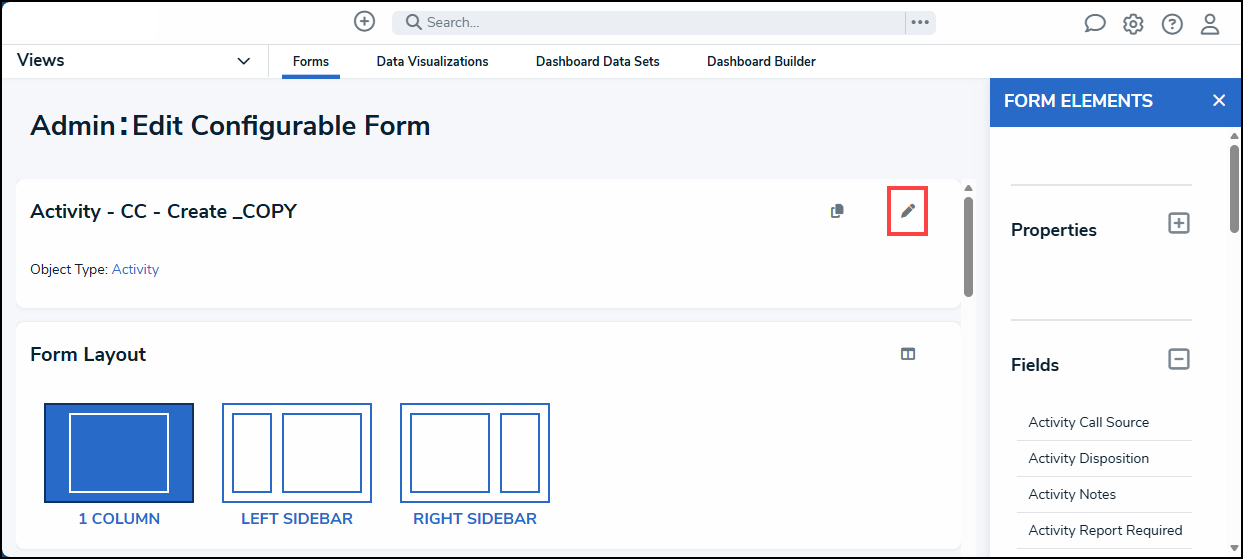Screen dimensions: 1243x559
Task: Expand the Properties section
Action: [x=1179, y=223]
